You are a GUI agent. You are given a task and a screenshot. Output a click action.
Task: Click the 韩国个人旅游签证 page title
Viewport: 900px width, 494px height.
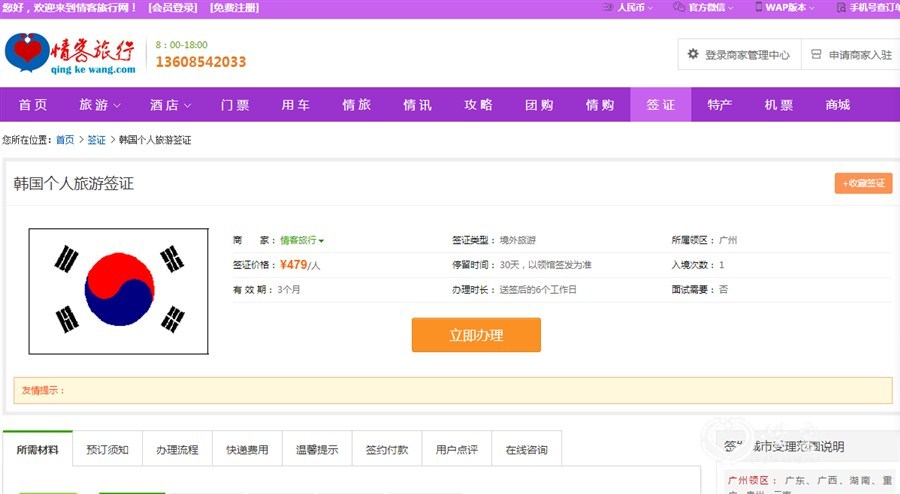pos(73,184)
